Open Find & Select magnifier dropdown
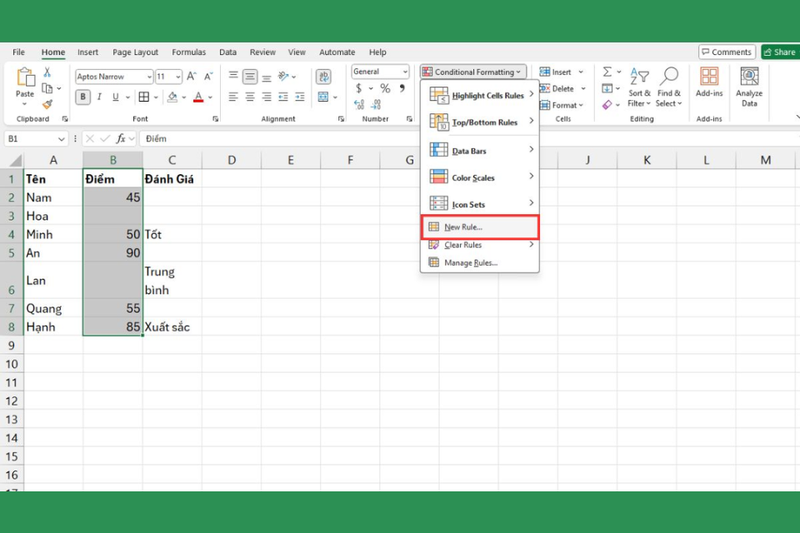800x533 pixels. point(669,87)
